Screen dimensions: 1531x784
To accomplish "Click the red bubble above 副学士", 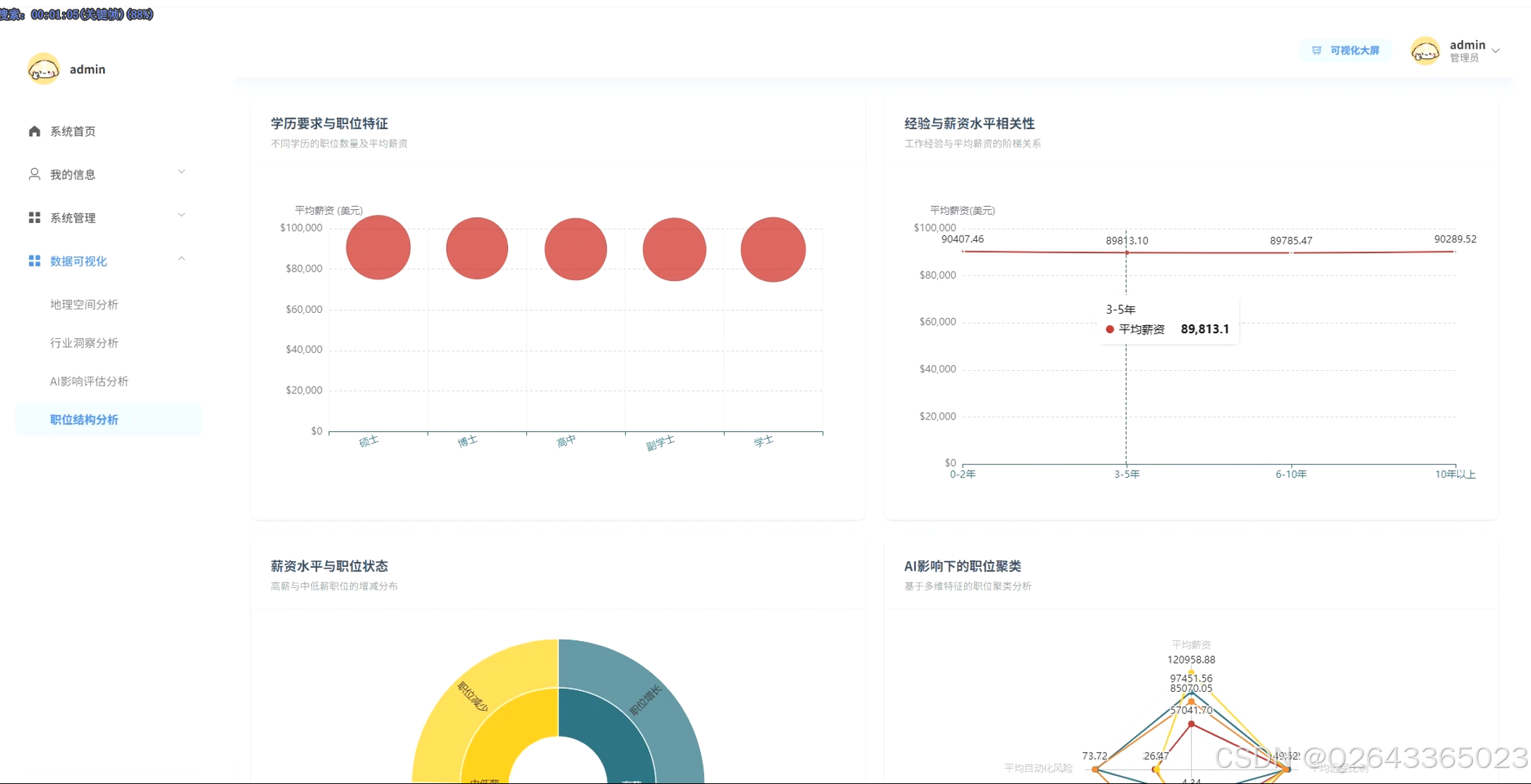I will (674, 249).
